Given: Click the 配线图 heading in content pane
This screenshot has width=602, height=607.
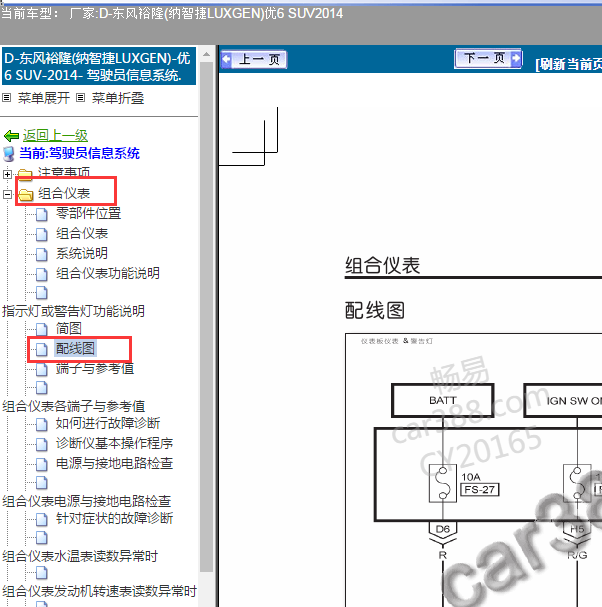Looking at the screenshot, I should [x=374, y=310].
